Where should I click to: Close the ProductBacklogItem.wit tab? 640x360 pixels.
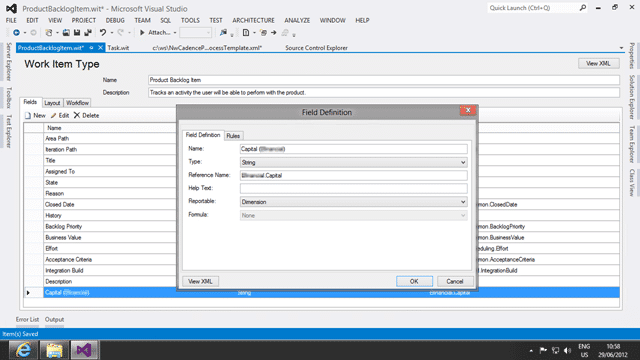point(100,48)
